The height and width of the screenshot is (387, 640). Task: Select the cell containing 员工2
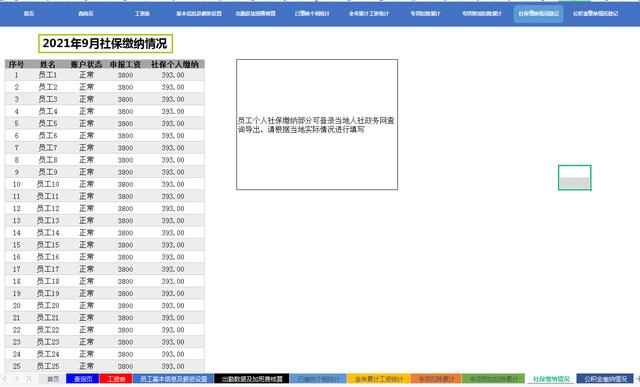click(48, 87)
